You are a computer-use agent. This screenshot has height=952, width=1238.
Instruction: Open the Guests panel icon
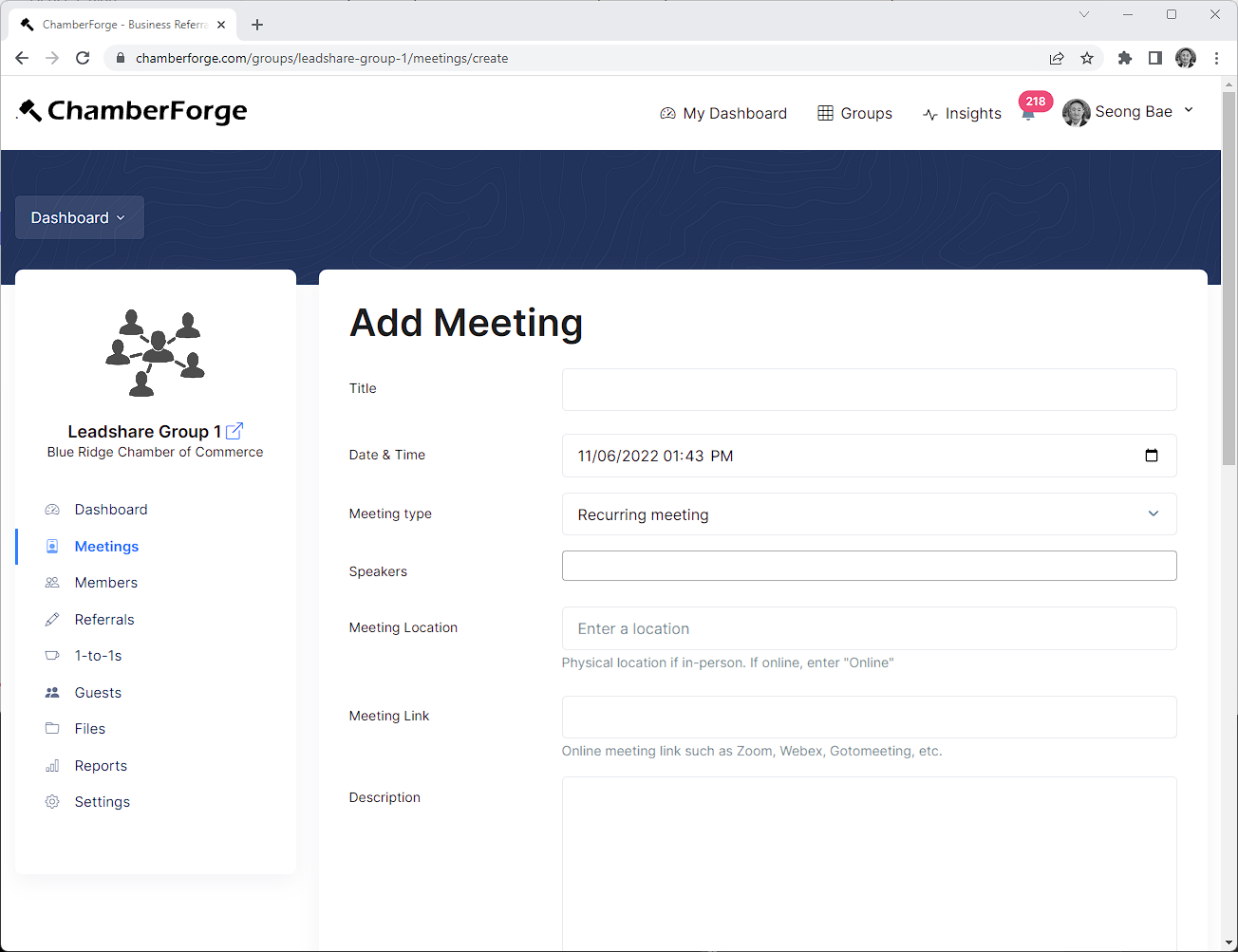(52, 692)
